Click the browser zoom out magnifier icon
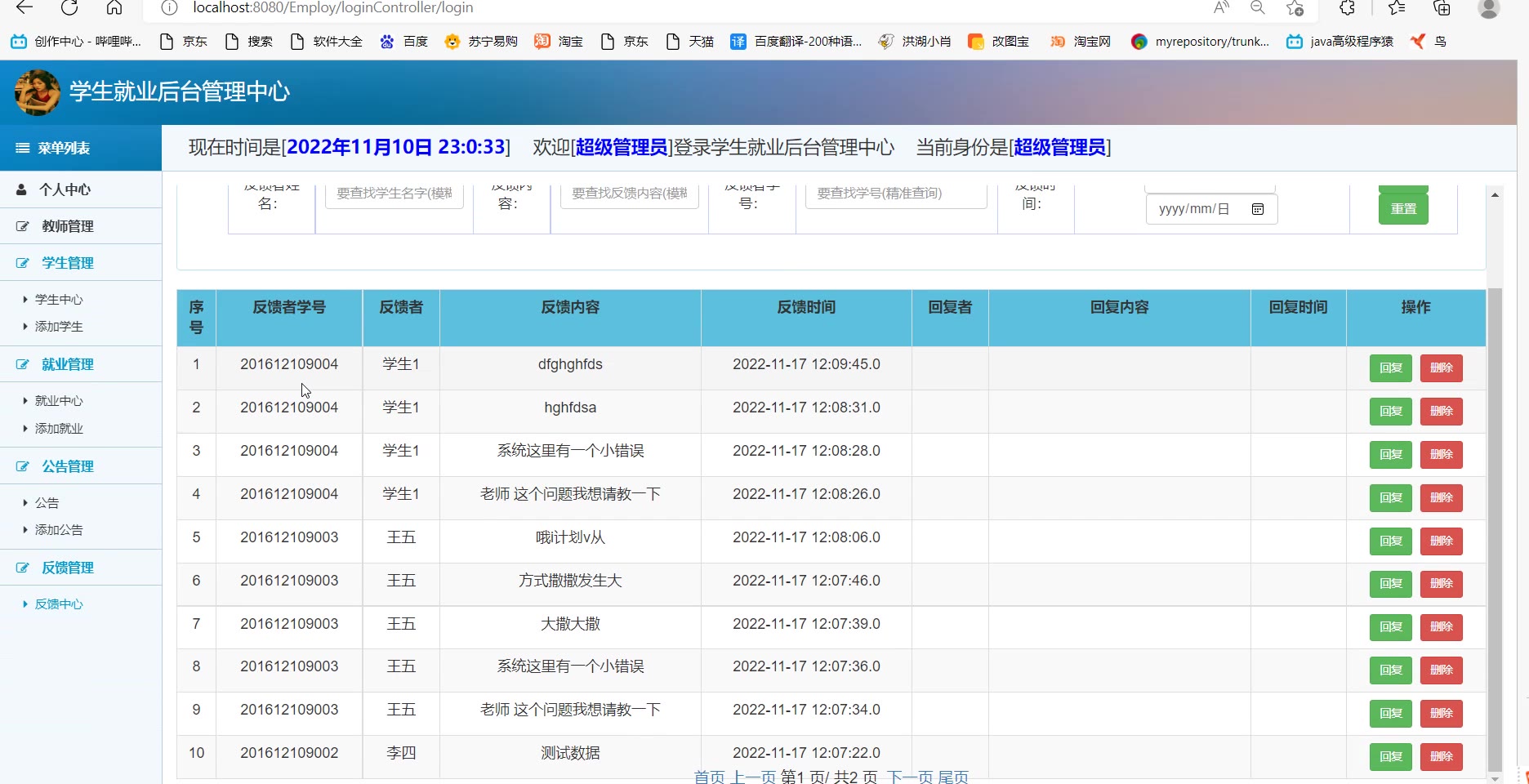This screenshot has height=784, width=1529. coord(1258,8)
